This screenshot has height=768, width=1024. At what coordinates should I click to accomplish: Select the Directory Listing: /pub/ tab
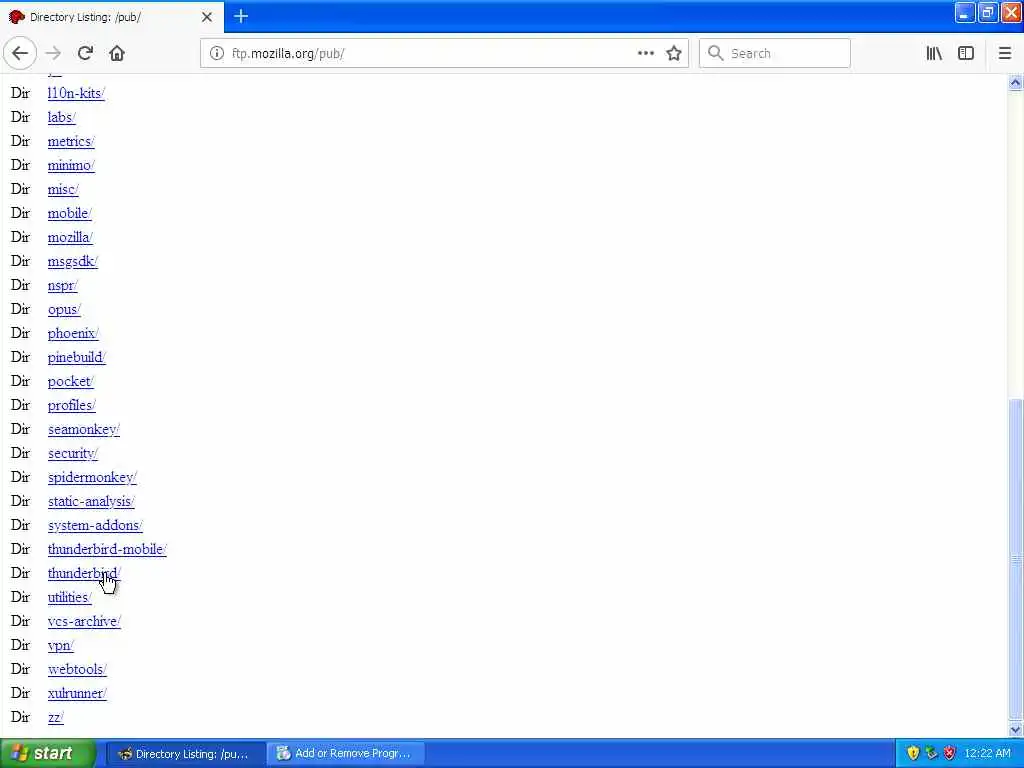[112, 17]
